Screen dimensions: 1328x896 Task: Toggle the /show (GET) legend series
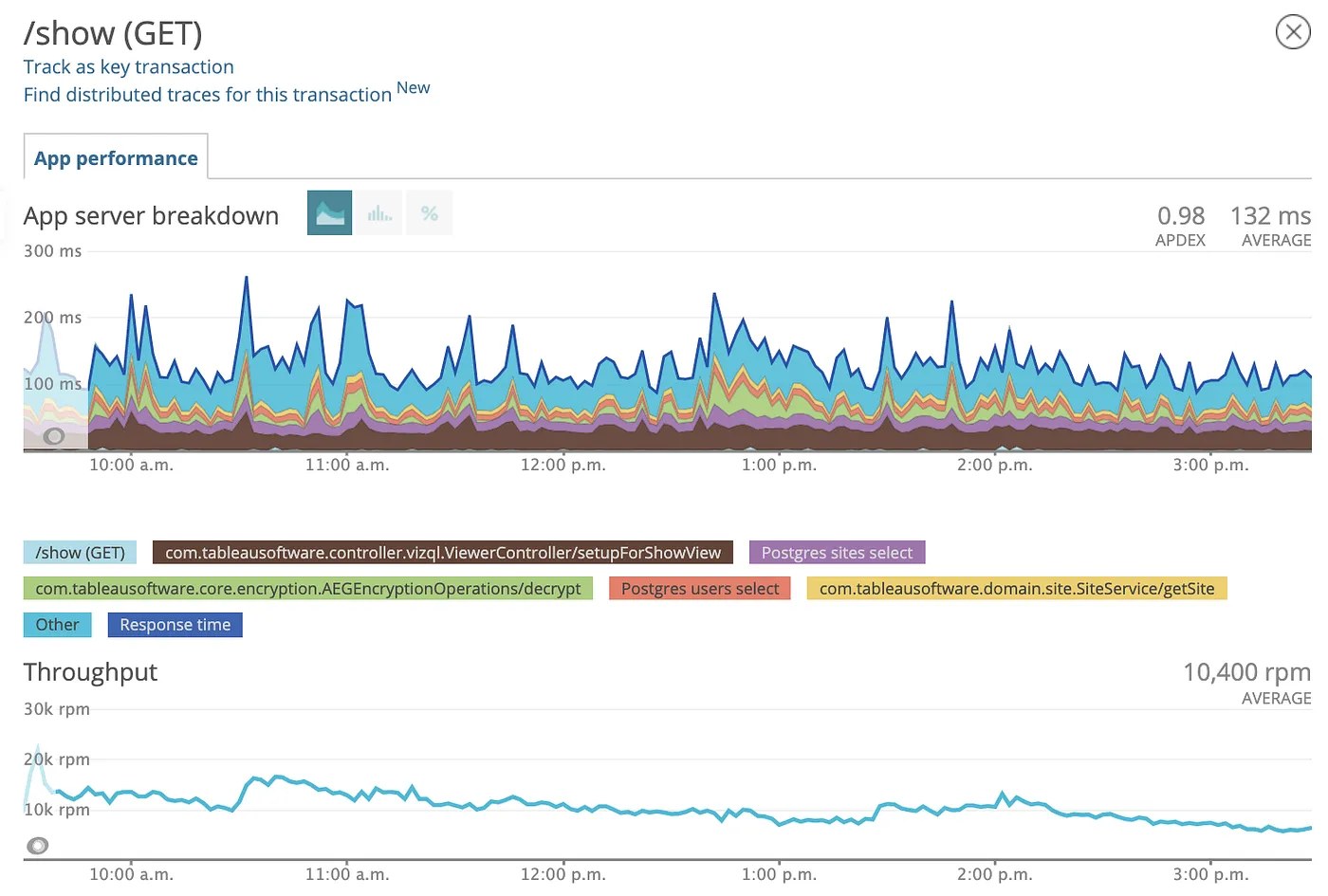point(80,553)
